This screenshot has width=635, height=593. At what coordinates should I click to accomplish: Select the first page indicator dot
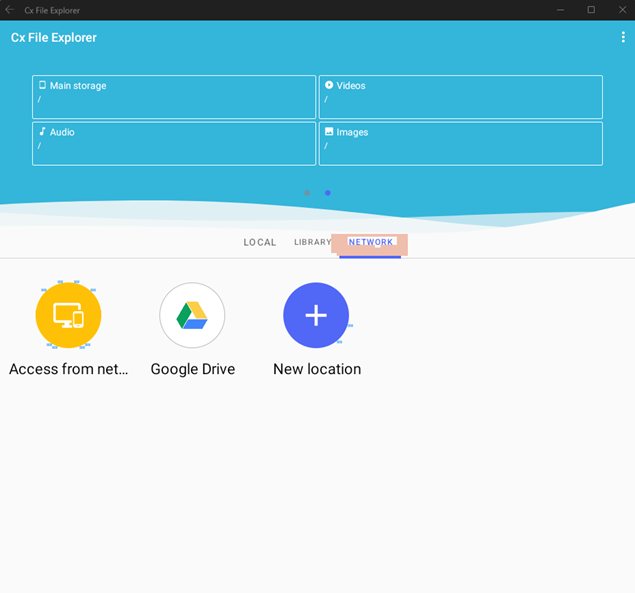[307, 193]
